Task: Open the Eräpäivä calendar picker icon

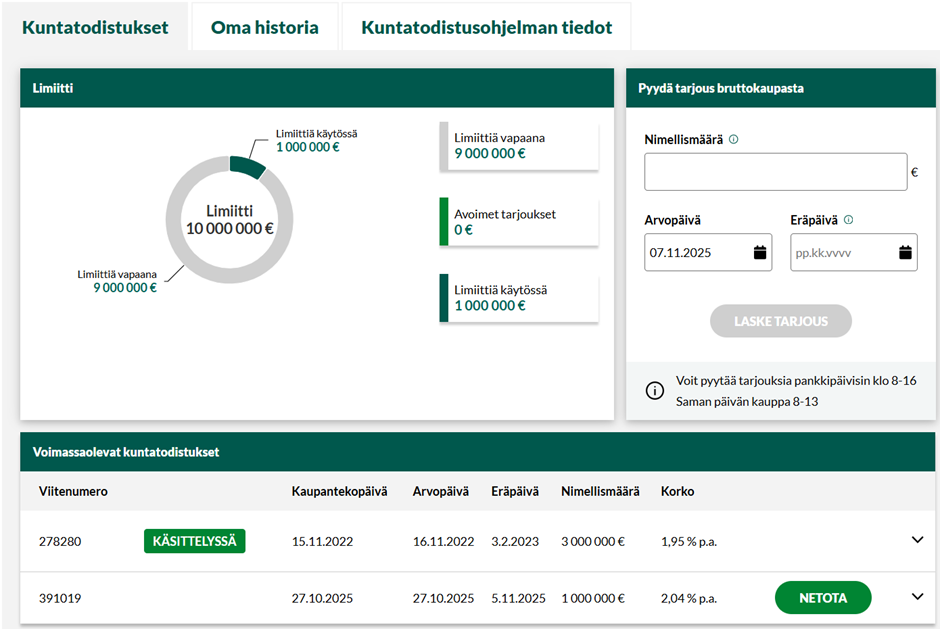Action: point(905,253)
